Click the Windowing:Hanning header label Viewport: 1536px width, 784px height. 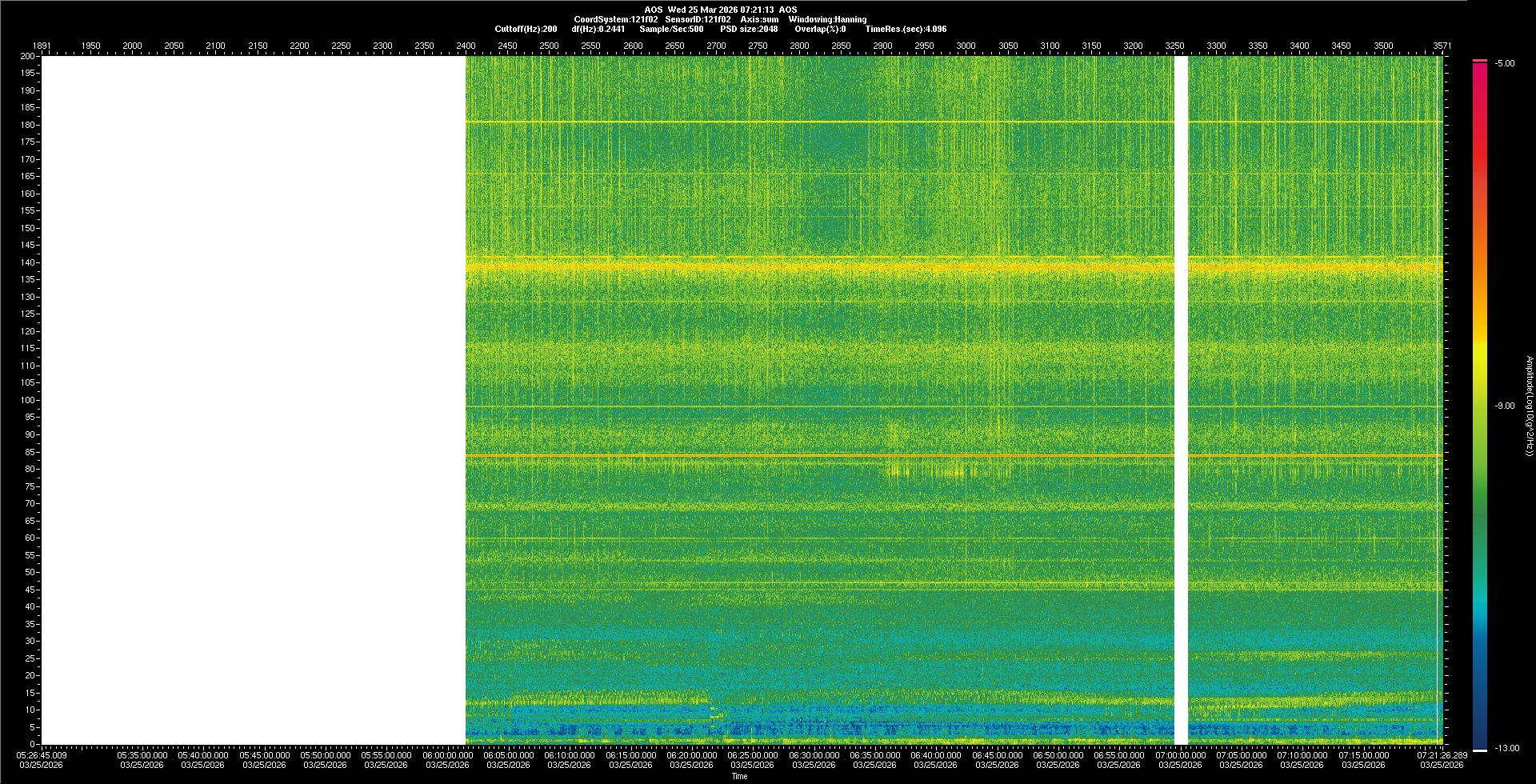[827, 19]
